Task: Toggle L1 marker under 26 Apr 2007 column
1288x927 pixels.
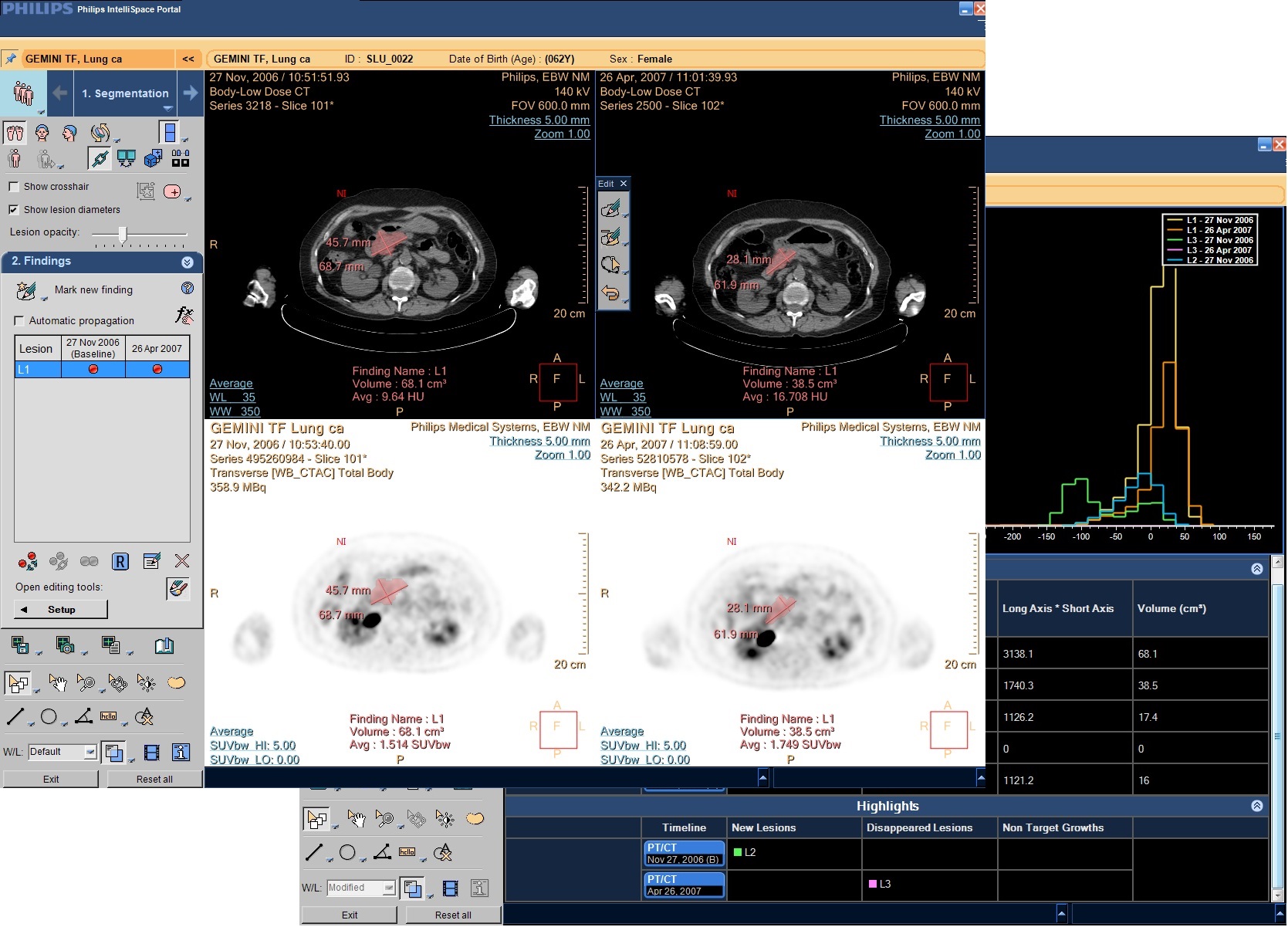Action: [157, 370]
